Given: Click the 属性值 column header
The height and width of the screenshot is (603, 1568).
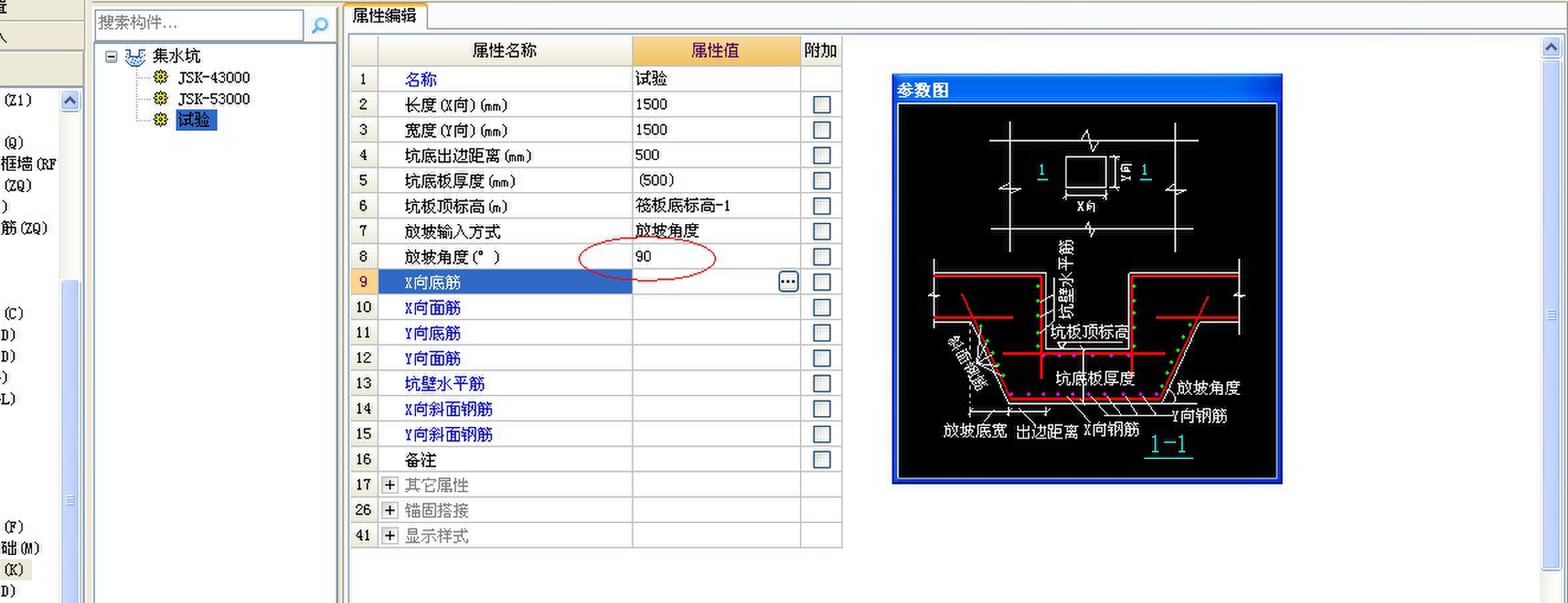Looking at the screenshot, I should [716, 51].
